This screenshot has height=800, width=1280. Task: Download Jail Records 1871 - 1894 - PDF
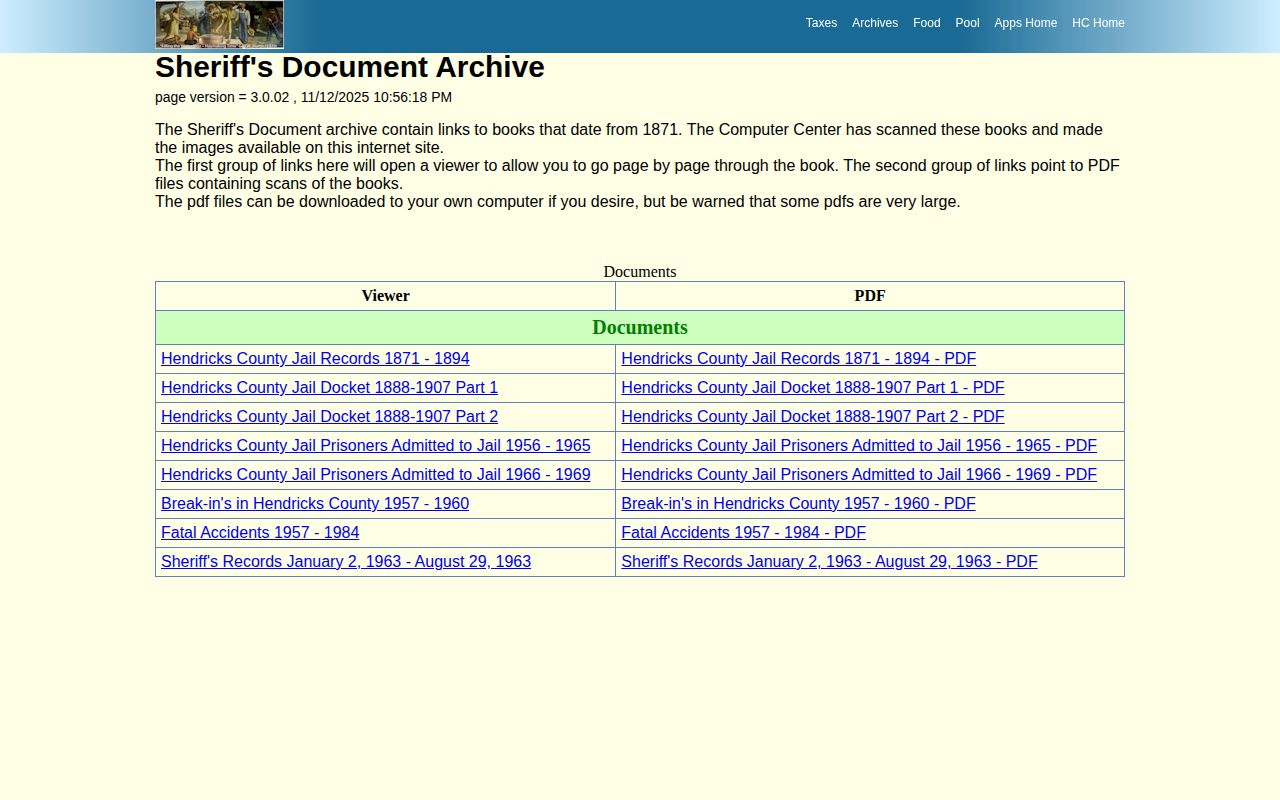point(798,358)
